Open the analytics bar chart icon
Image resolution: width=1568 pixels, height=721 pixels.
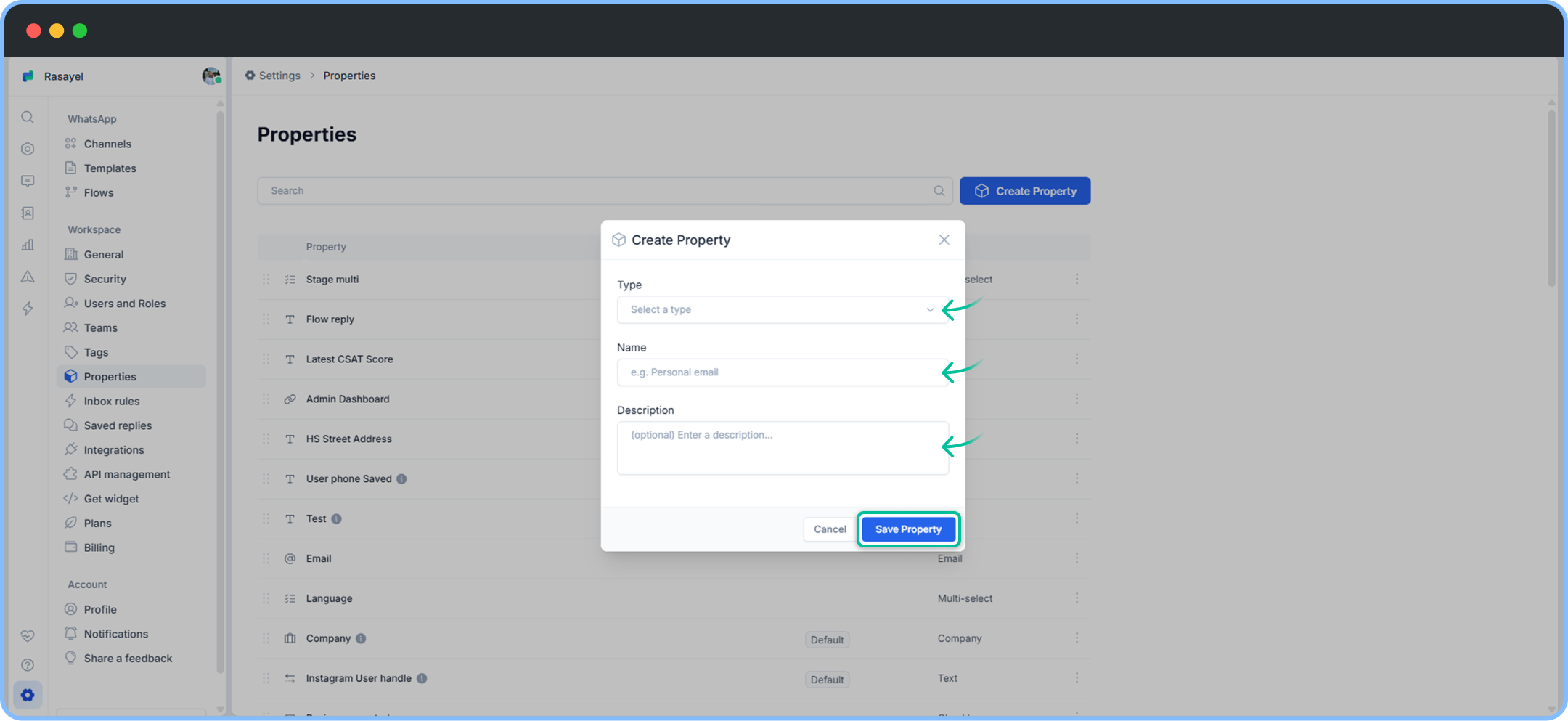coord(28,245)
